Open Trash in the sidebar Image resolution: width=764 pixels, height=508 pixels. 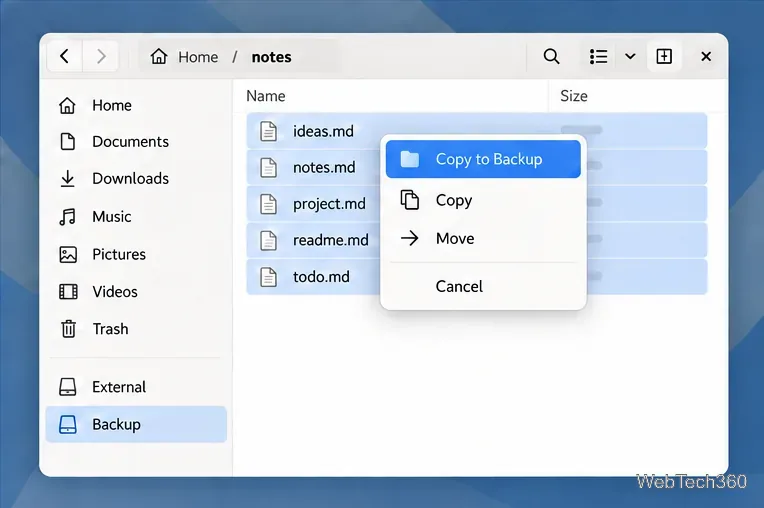coord(136,329)
